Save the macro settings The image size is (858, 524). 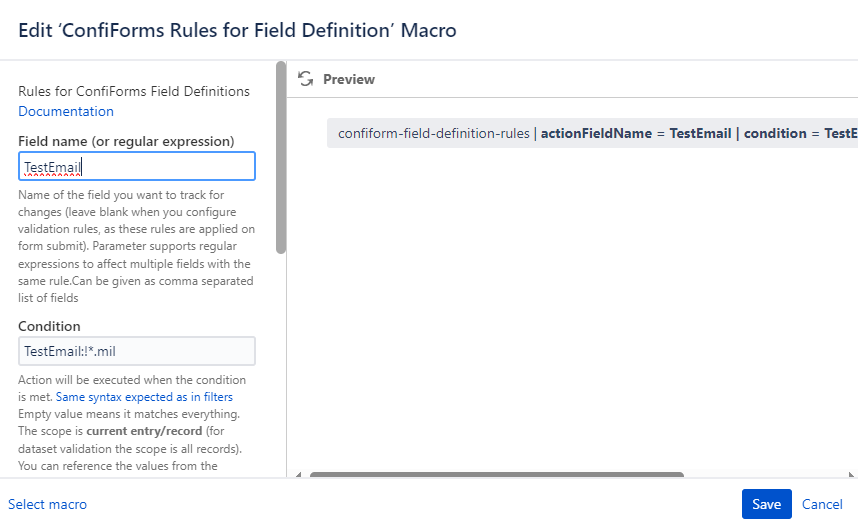point(766,504)
